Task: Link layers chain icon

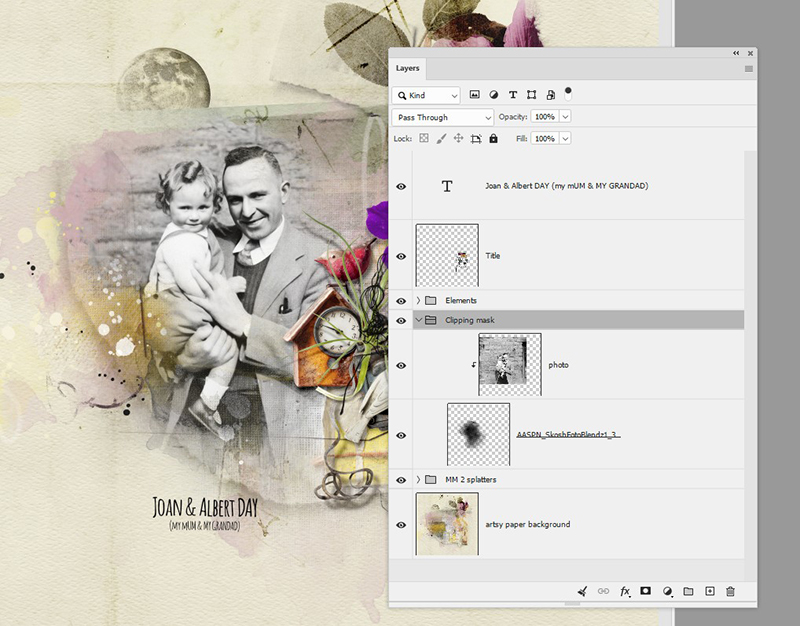Action: [604, 591]
